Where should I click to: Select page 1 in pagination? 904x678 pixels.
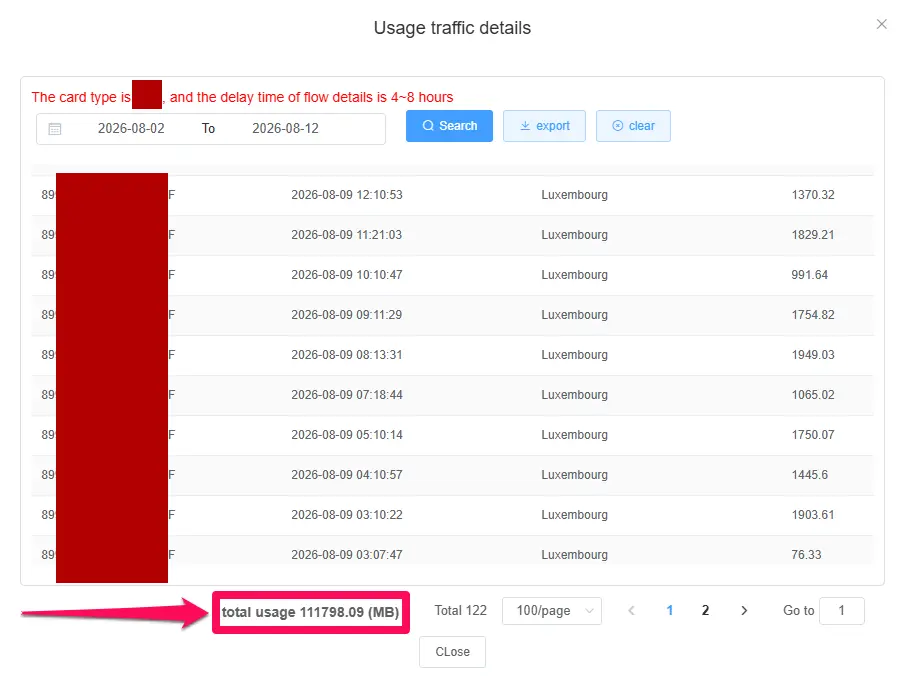click(670, 611)
